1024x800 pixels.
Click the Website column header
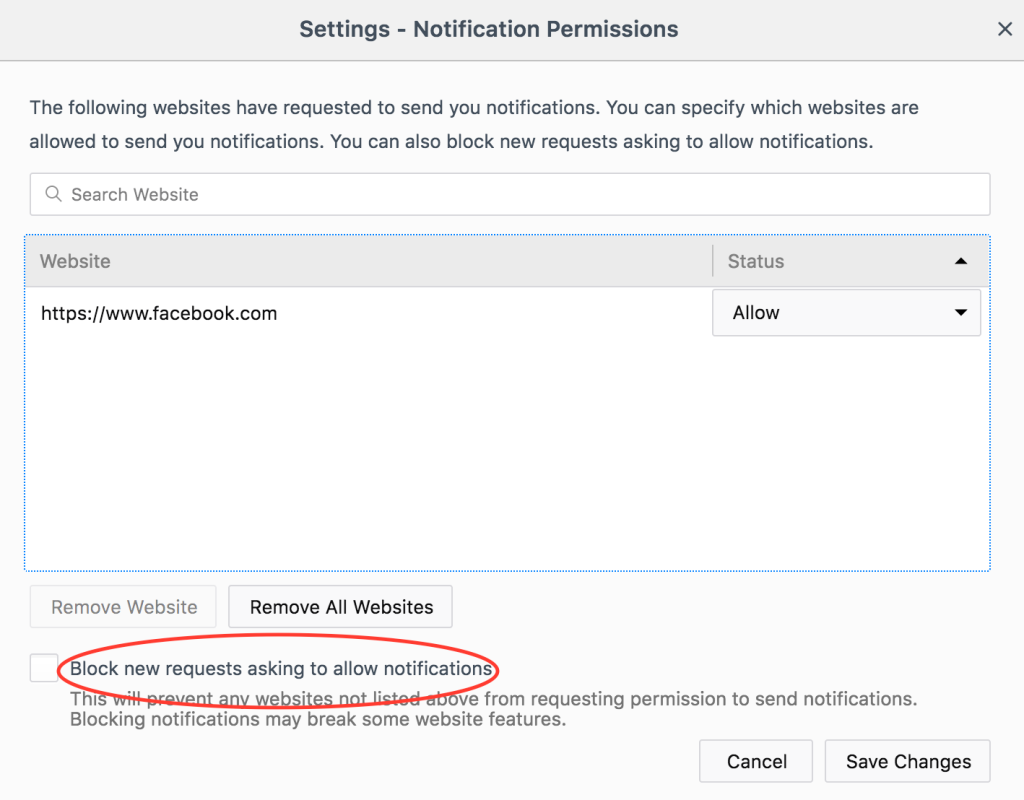(75, 260)
